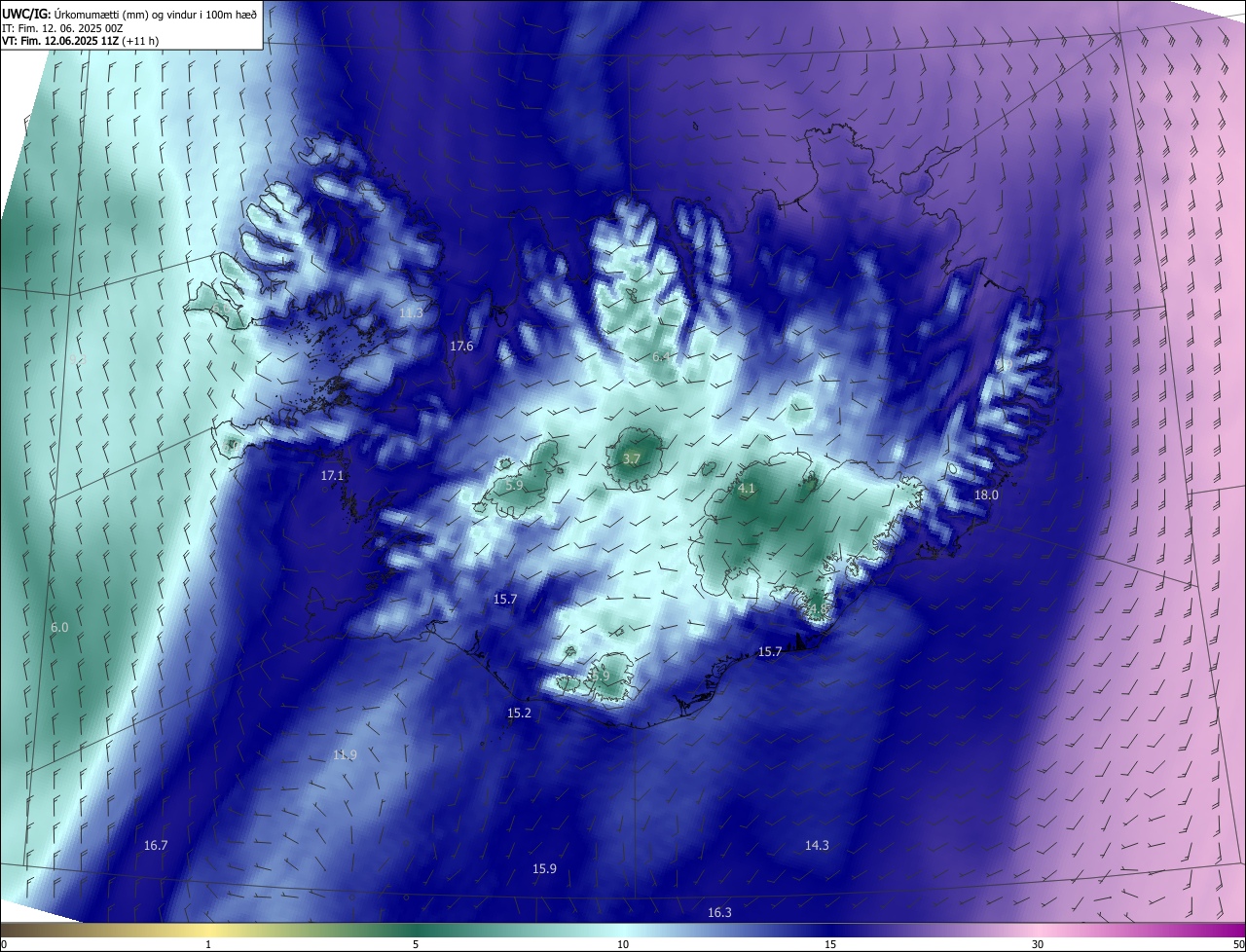Click the 16.7 value on the map

pyautogui.click(x=156, y=846)
